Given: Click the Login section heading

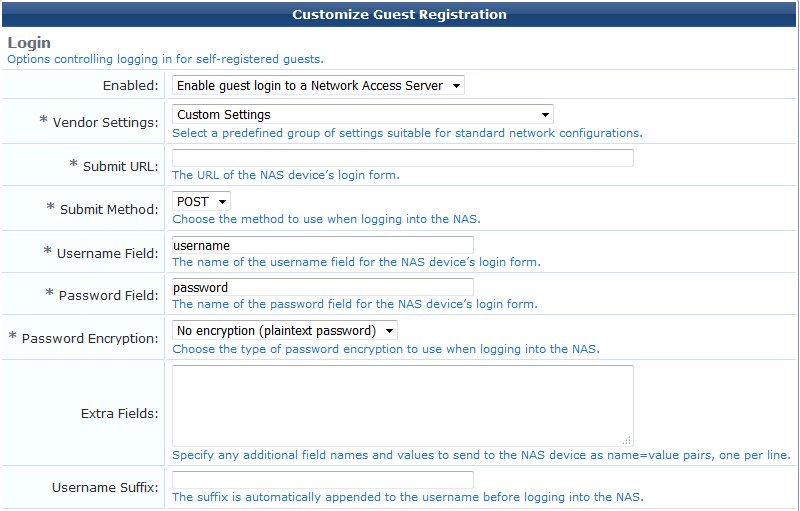Looking at the screenshot, I should click(x=29, y=43).
